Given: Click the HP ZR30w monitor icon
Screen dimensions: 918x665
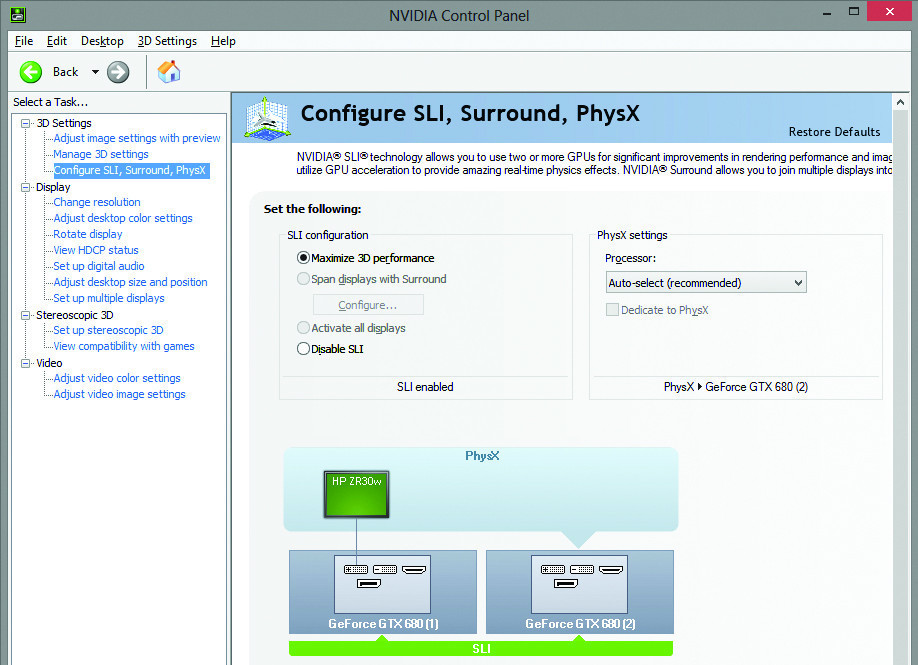Looking at the screenshot, I should pyautogui.click(x=355, y=493).
